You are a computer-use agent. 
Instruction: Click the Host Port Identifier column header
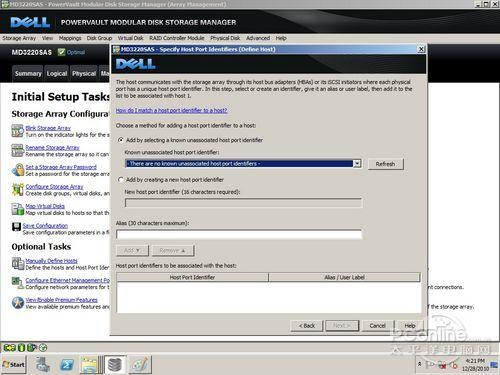point(192,277)
